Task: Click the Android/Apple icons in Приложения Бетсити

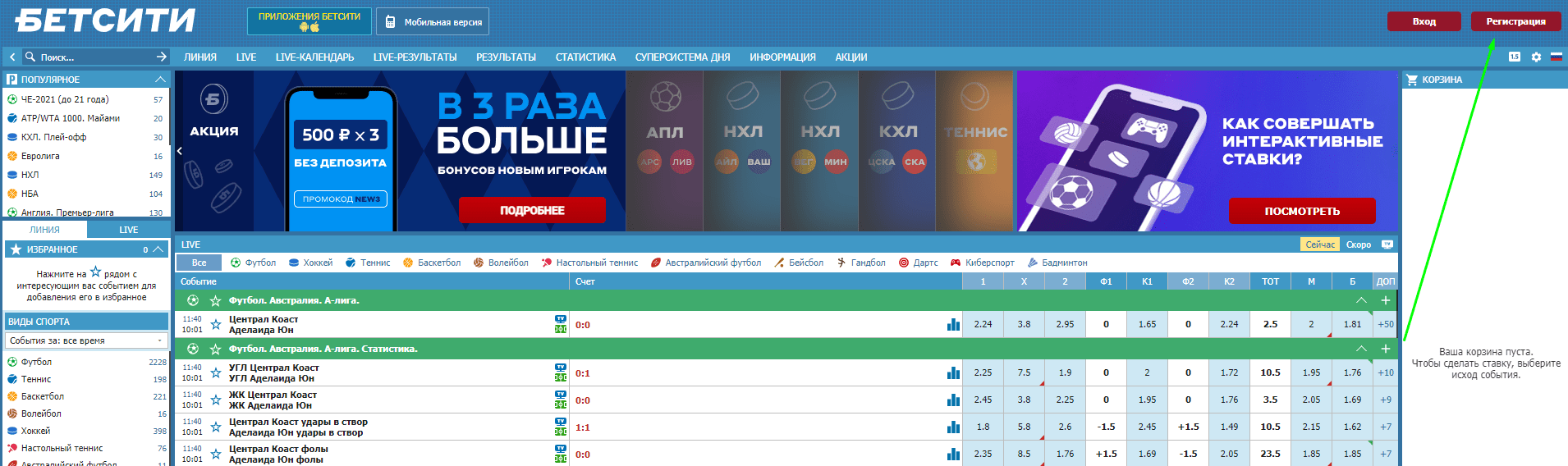Action: 309,27
